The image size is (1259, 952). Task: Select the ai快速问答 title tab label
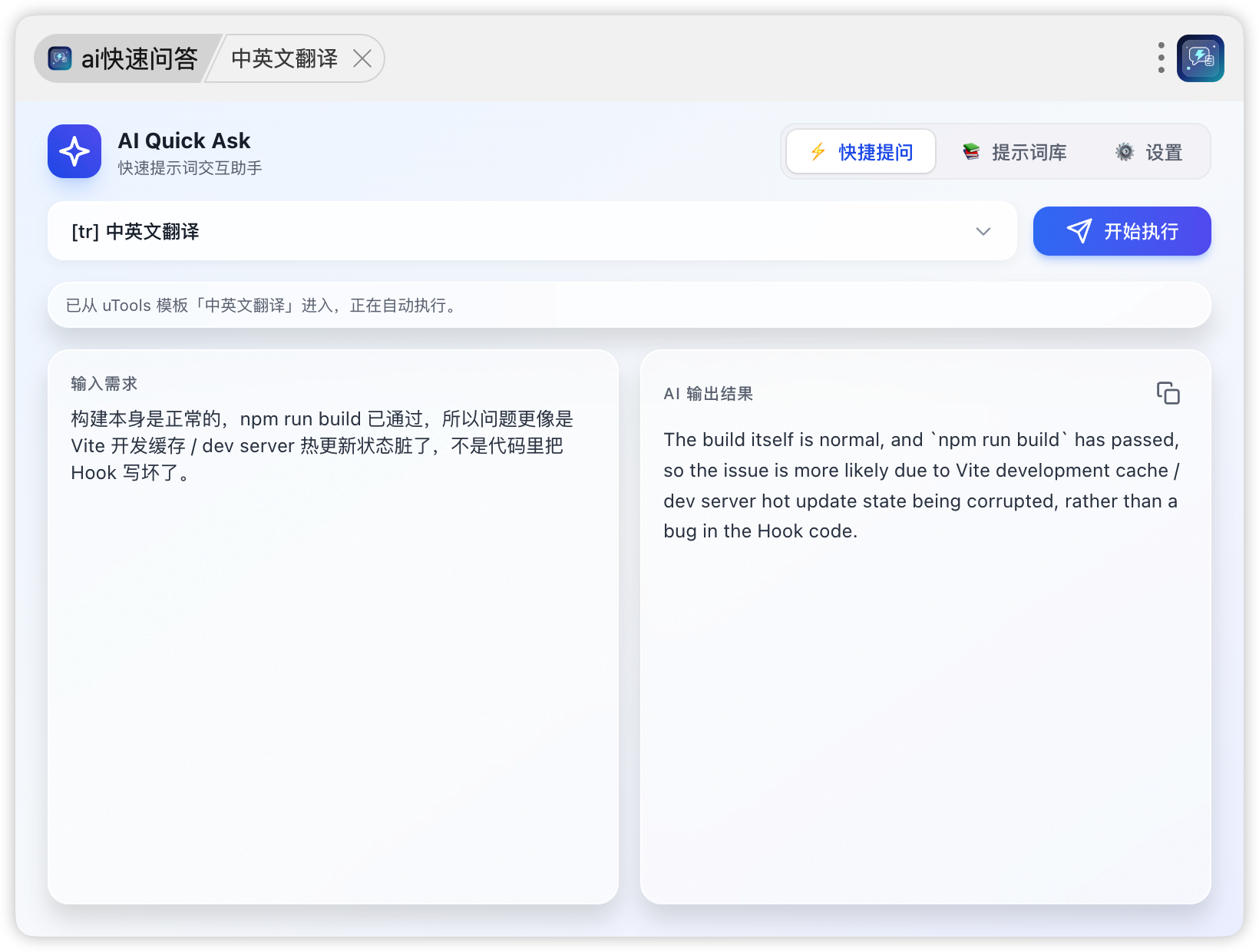[140, 58]
